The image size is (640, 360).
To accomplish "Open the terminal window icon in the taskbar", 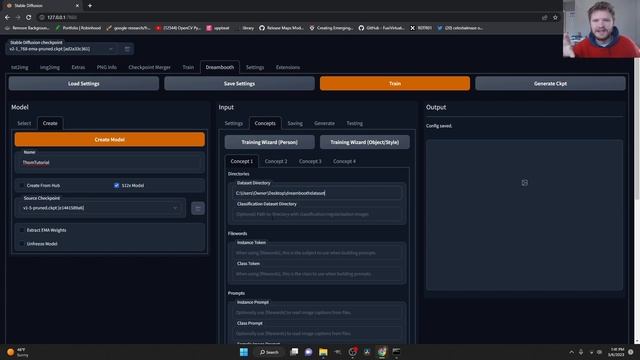I will [396, 351].
